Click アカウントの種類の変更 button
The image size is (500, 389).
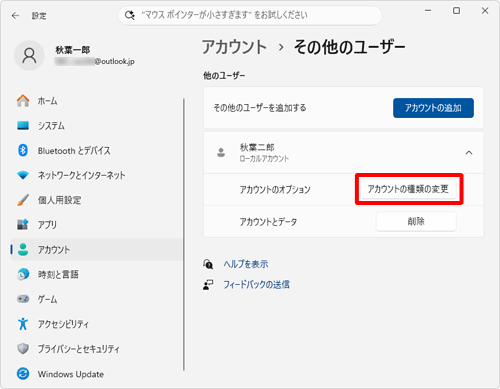coord(408,189)
